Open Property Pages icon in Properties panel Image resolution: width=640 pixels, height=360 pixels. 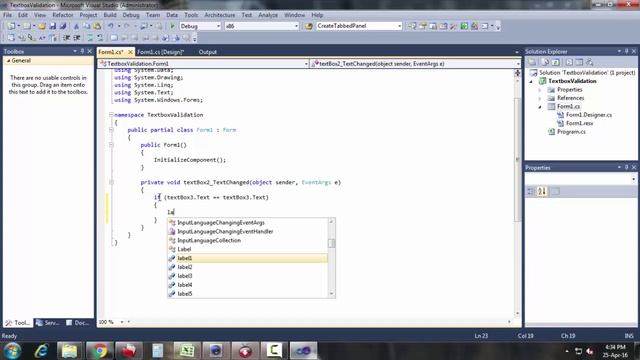tap(556, 191)
